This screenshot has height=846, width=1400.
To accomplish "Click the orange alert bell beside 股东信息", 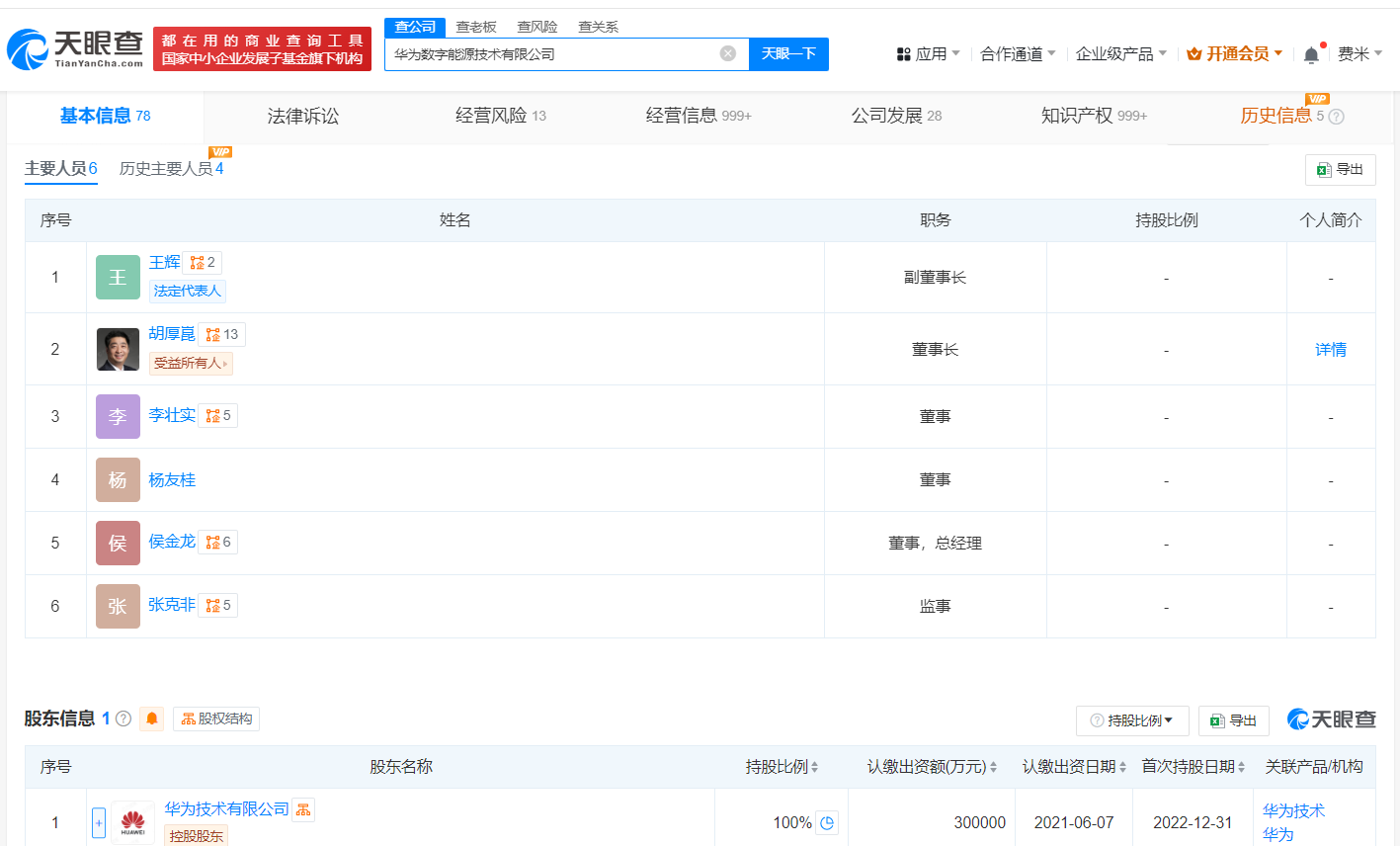I will (152, 719).
